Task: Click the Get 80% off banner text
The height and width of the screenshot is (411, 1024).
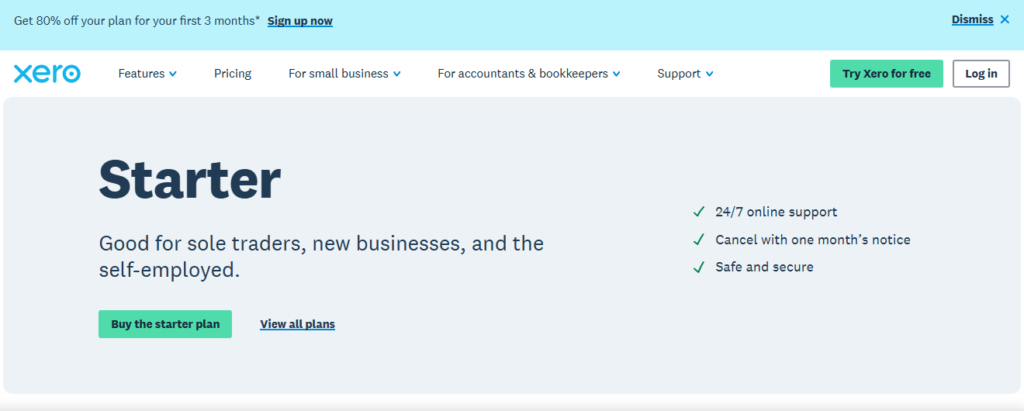Action: tap(137, 20)
